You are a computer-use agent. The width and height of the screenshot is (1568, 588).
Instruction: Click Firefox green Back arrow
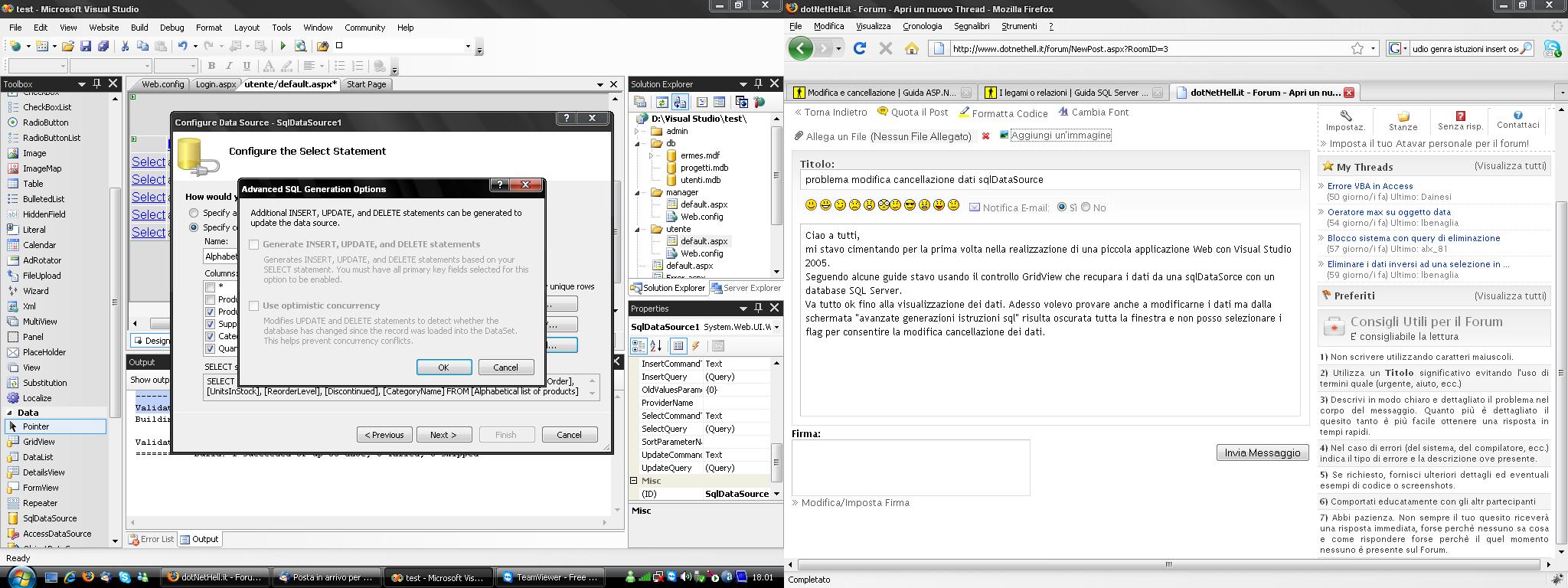pos(800,48)
